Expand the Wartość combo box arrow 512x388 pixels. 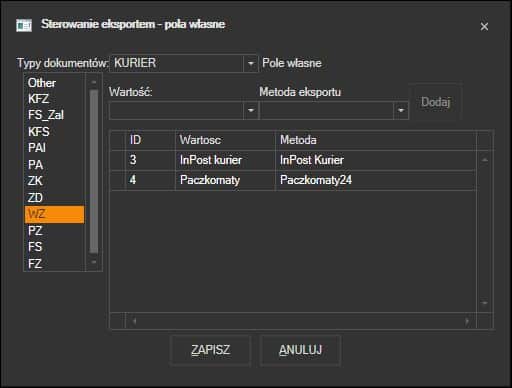point(251,110)
